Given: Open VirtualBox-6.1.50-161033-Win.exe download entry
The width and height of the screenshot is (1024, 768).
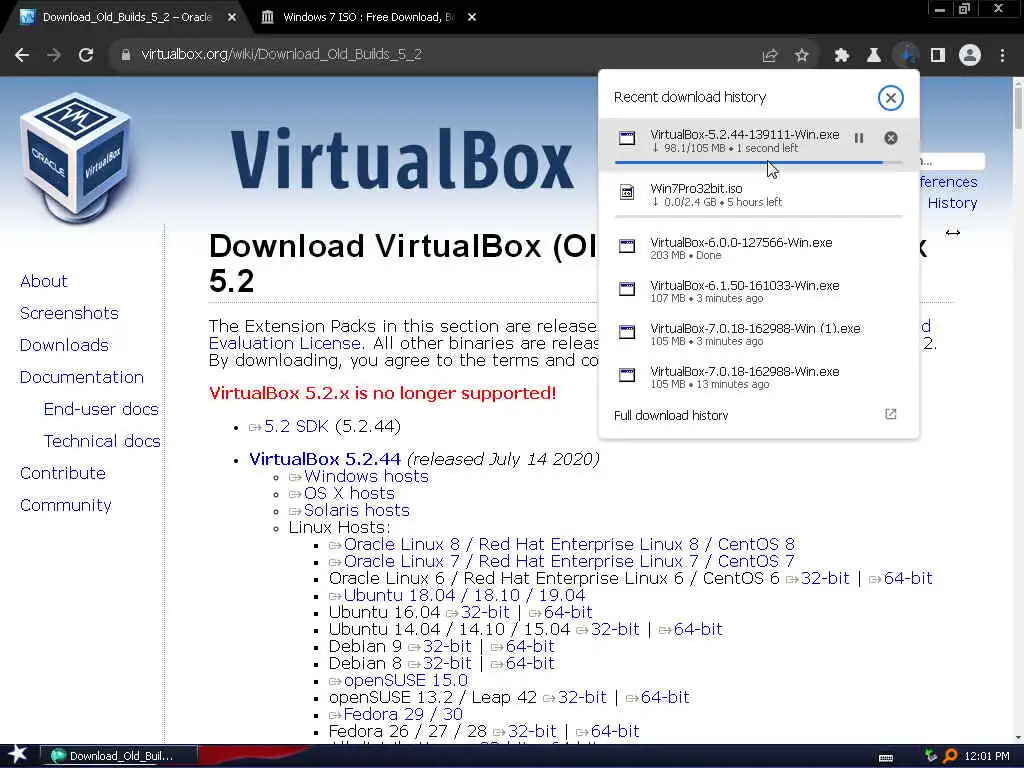Looking at the screenshot, I should (x=759, y=291).
